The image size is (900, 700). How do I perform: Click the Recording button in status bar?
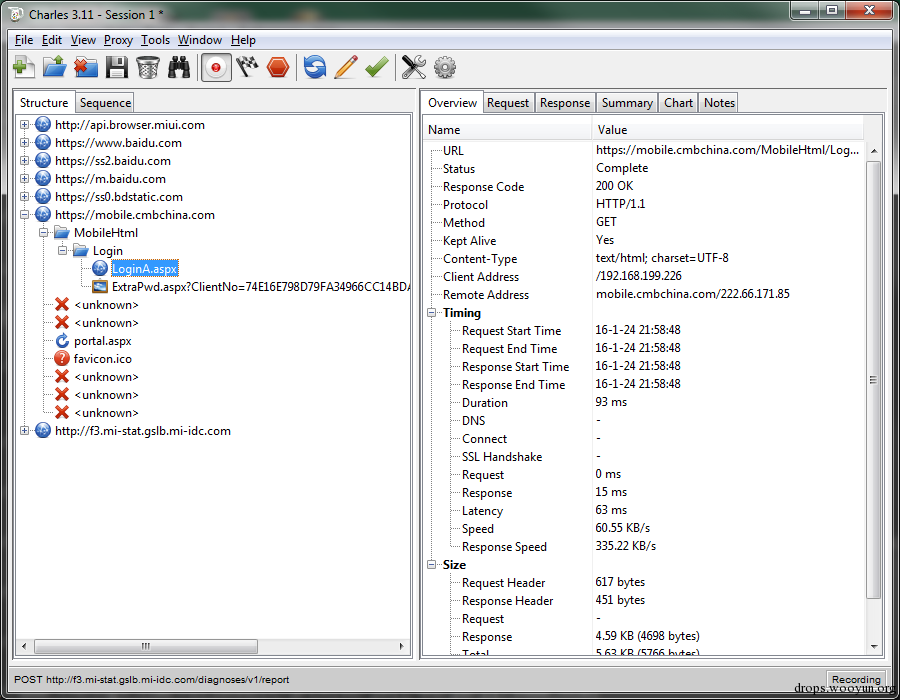click(x=856, y=679)
